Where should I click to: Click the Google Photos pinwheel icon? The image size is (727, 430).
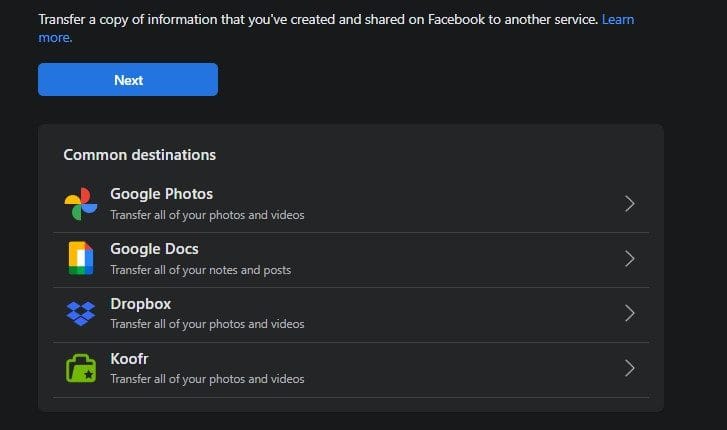coord(80,204)
